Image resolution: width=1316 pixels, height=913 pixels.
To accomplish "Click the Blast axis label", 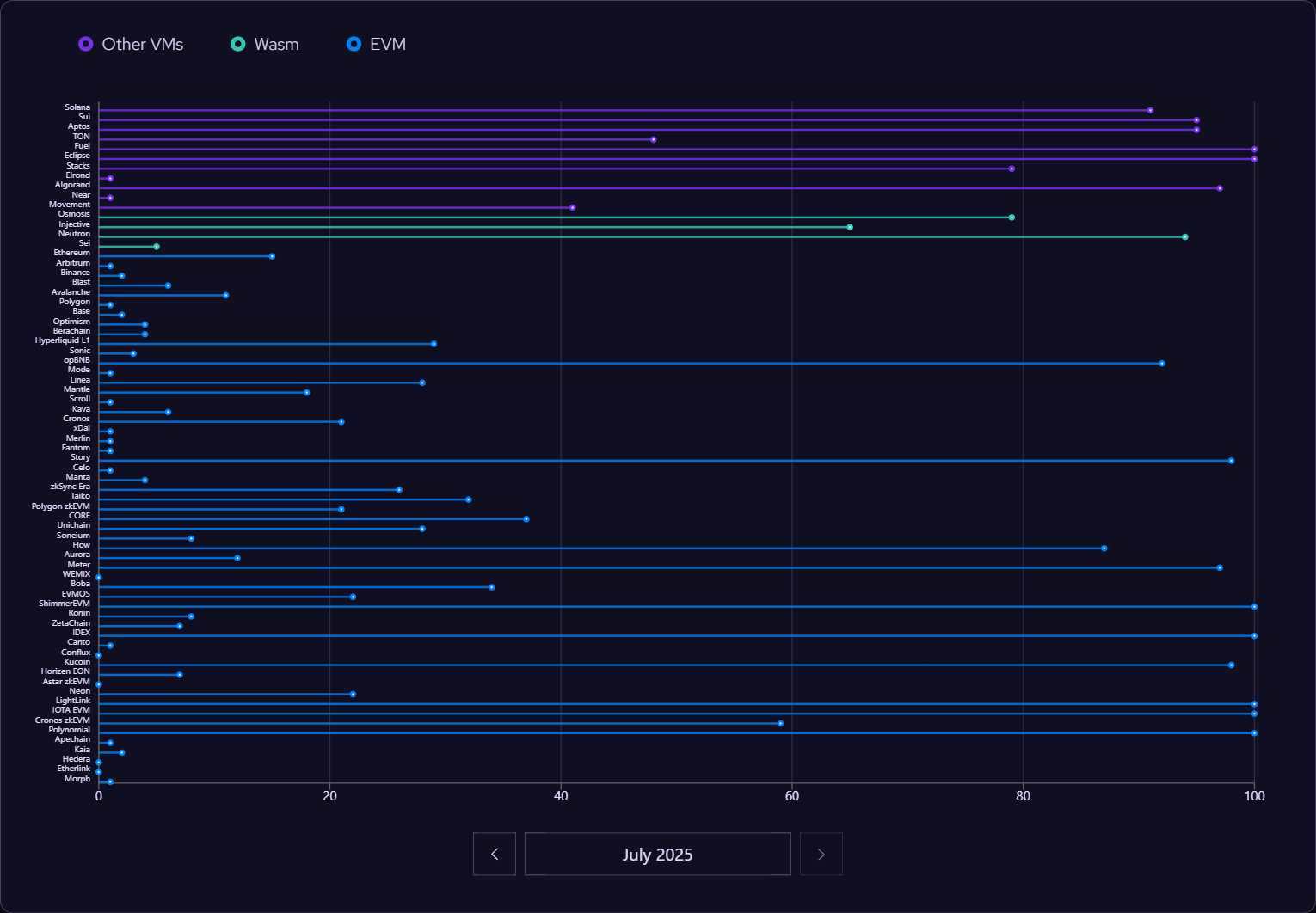I will pyautogui.click(x=82, y=282).
